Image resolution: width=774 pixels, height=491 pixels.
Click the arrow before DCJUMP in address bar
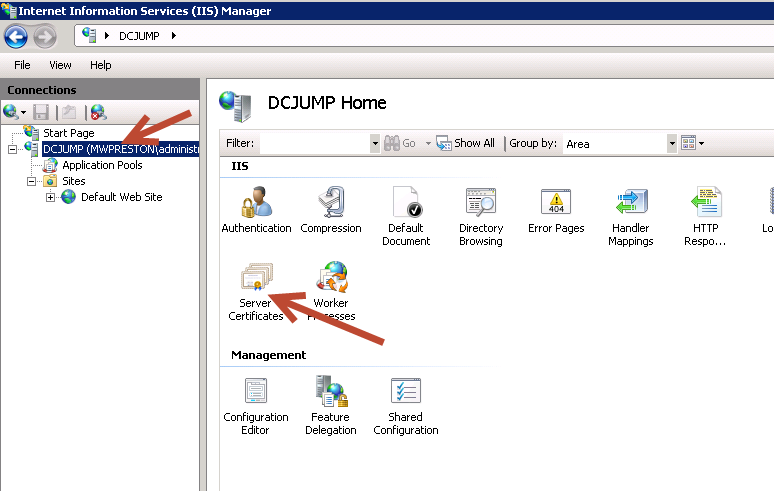[x=107, y=36]
